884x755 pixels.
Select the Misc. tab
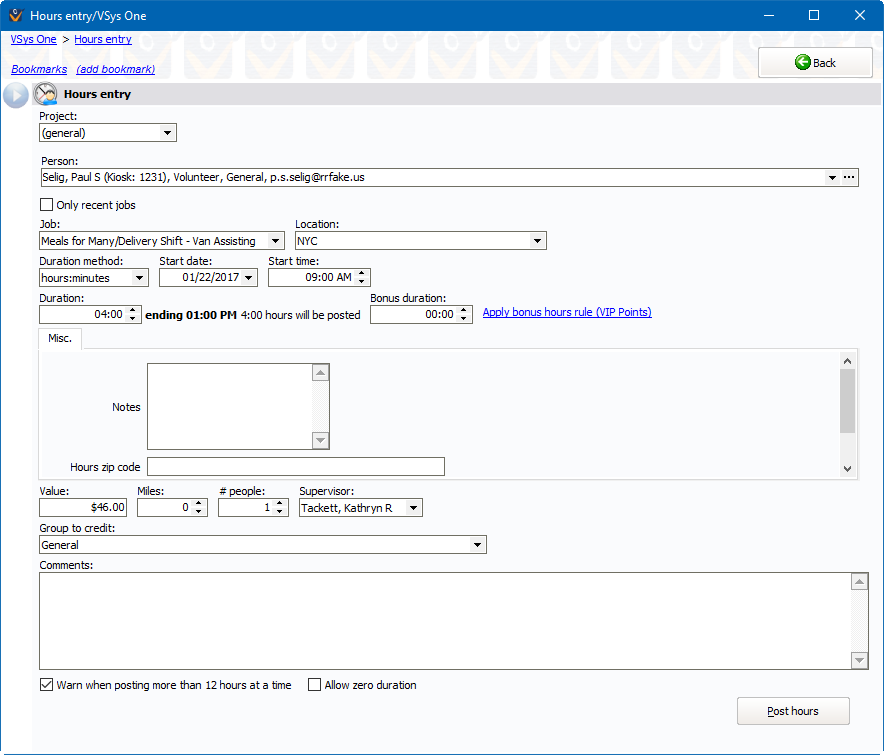pos(60,339)
